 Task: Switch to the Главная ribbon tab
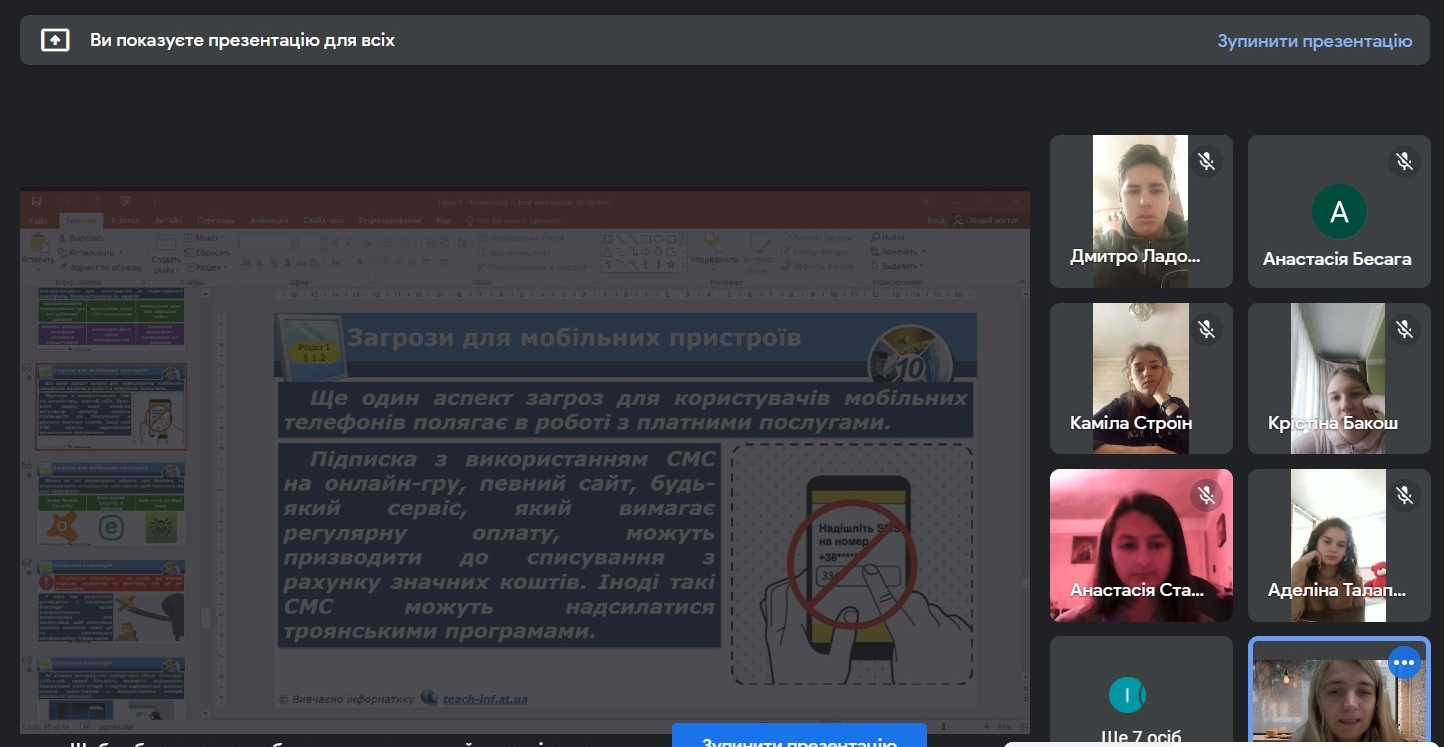click(81, 220)
